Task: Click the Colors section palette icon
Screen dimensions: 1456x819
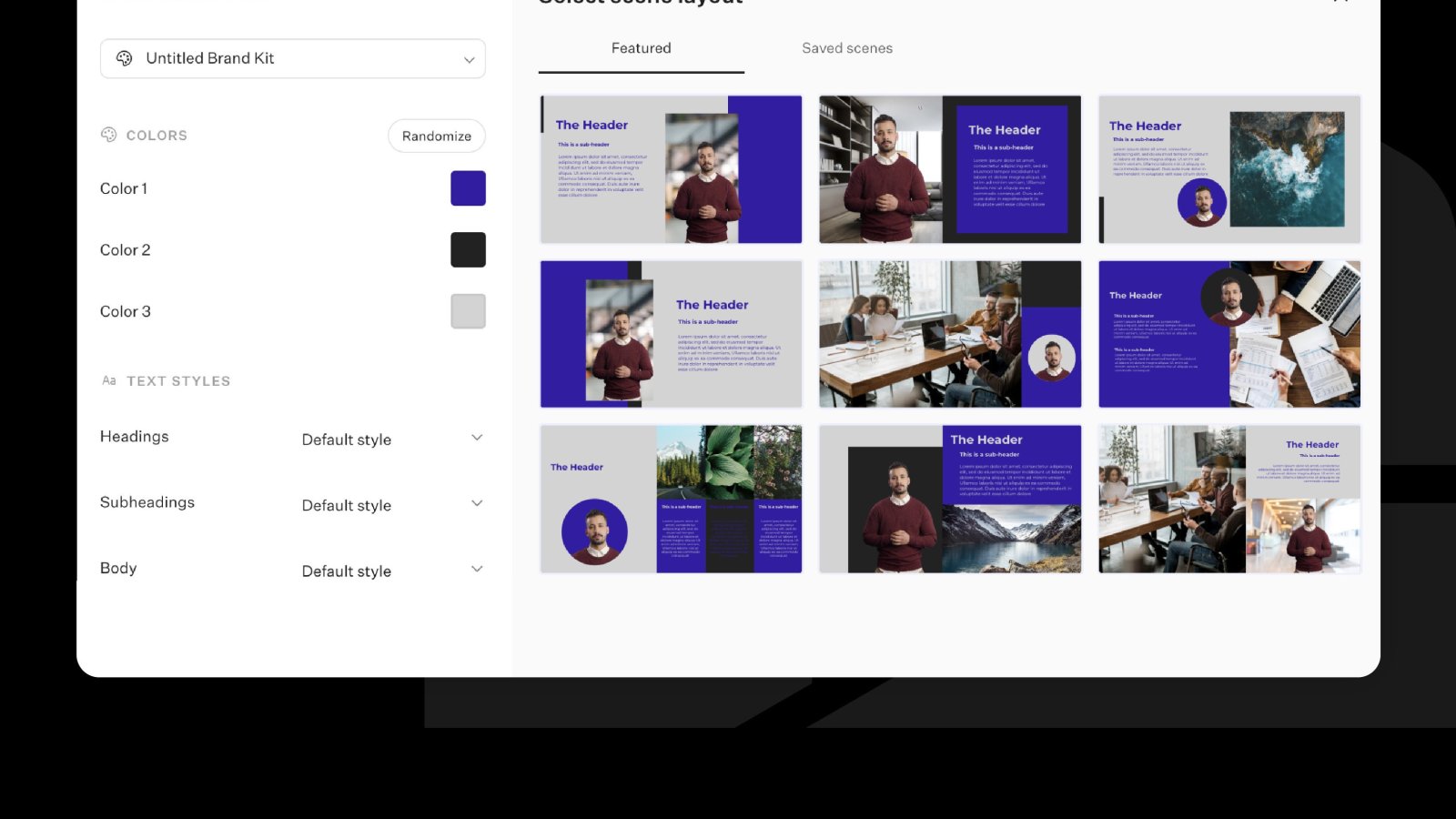Action: click(109, 135)
